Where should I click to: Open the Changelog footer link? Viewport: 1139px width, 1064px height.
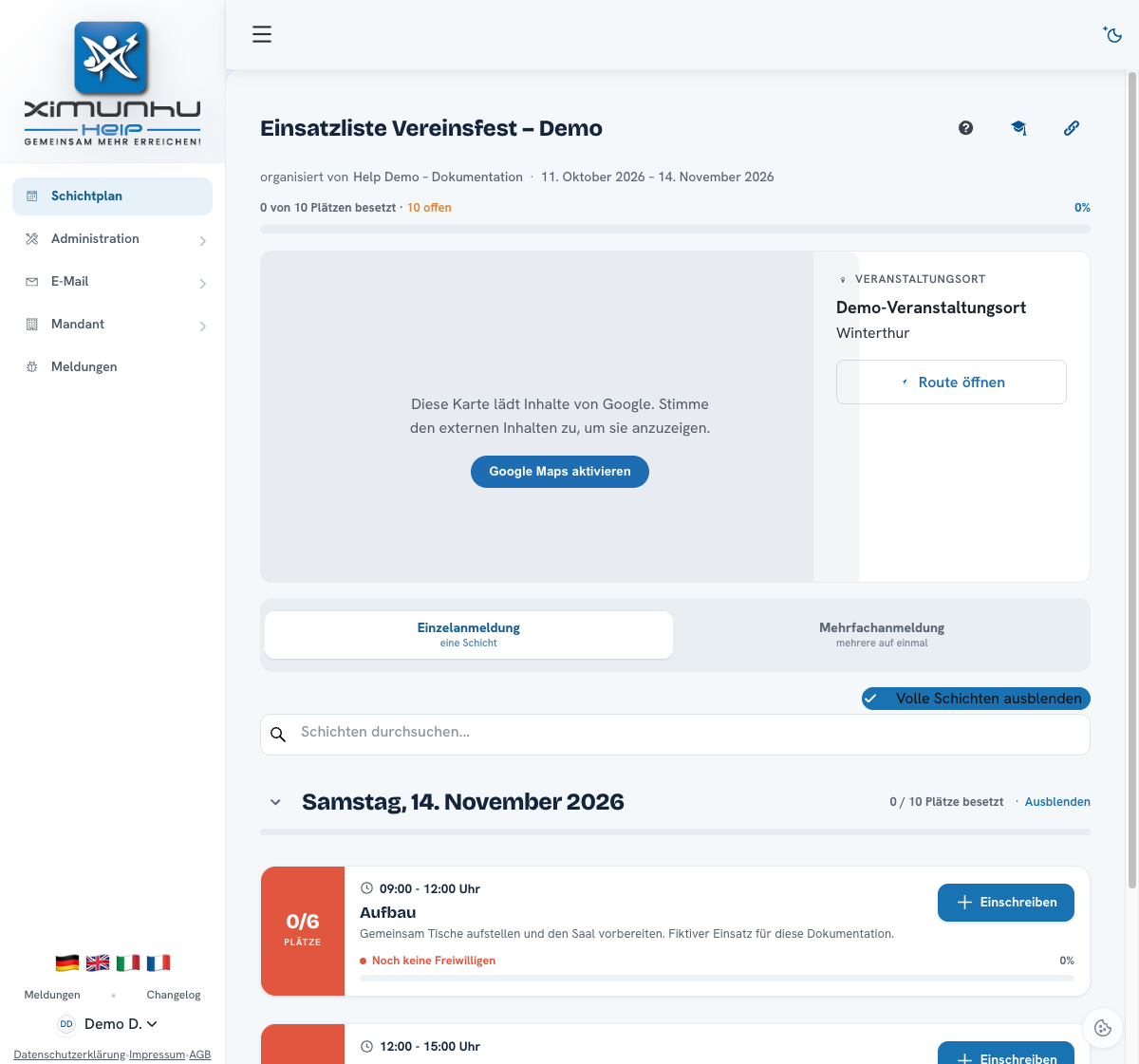click(174, 995)
